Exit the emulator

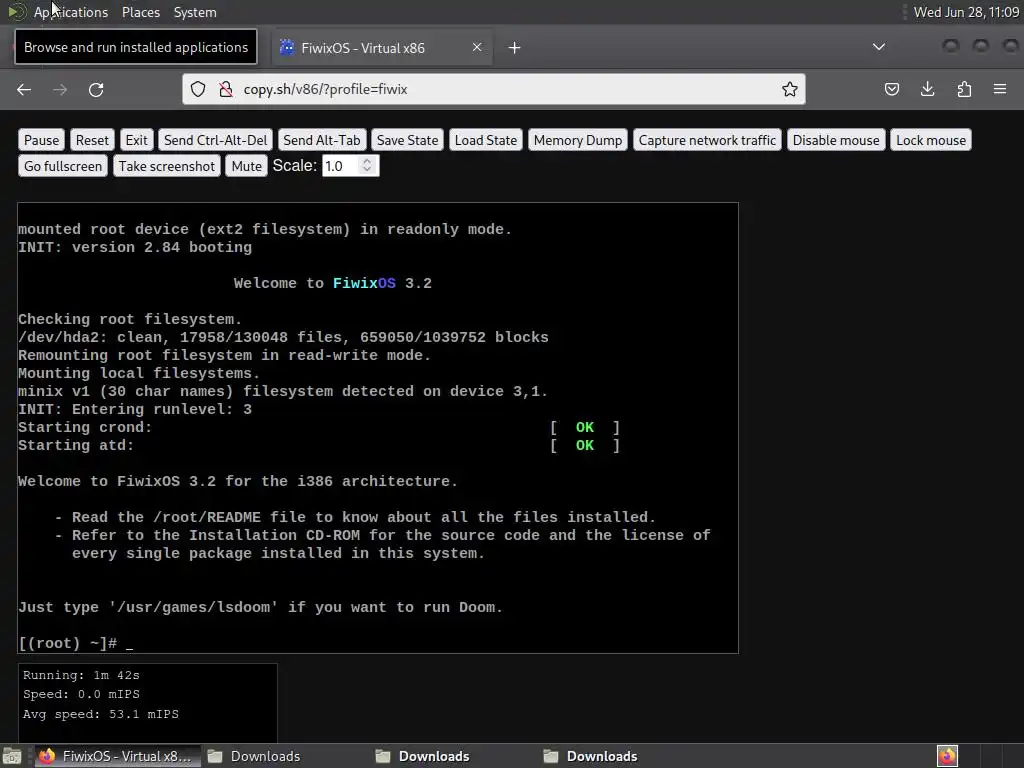136,140
